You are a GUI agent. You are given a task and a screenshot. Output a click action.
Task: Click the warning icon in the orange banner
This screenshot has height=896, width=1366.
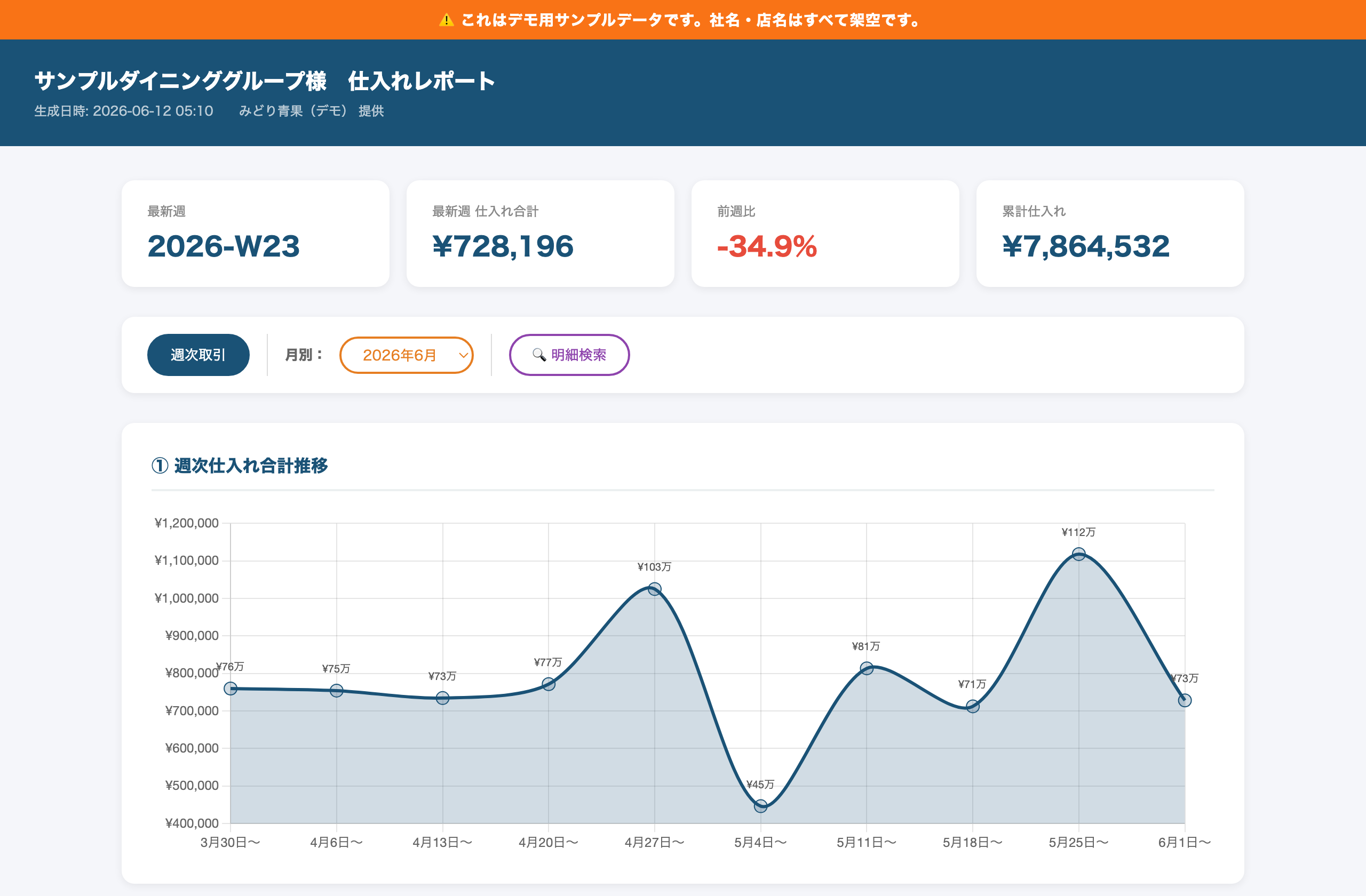pos(446,20)
